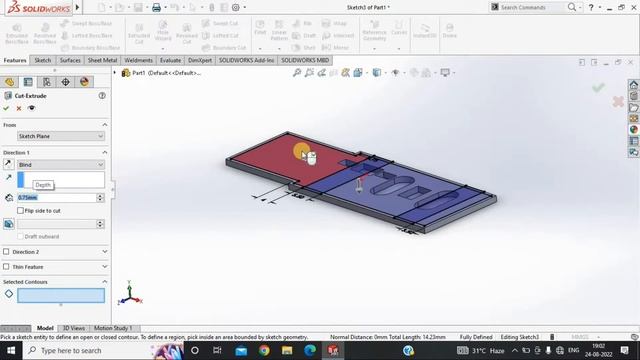
Task: Collapse the Direction 1 section chevron
Action: [104, 152]
